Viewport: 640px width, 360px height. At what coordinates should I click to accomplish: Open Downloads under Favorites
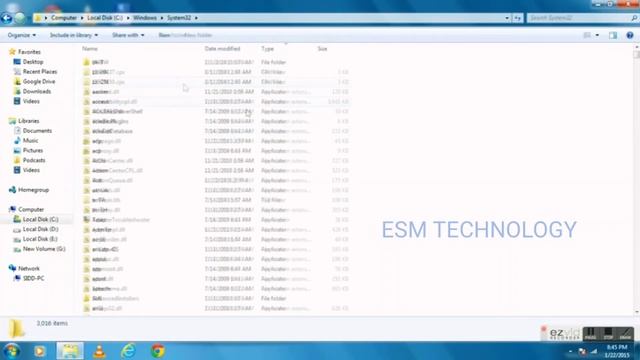click(37, 91)
